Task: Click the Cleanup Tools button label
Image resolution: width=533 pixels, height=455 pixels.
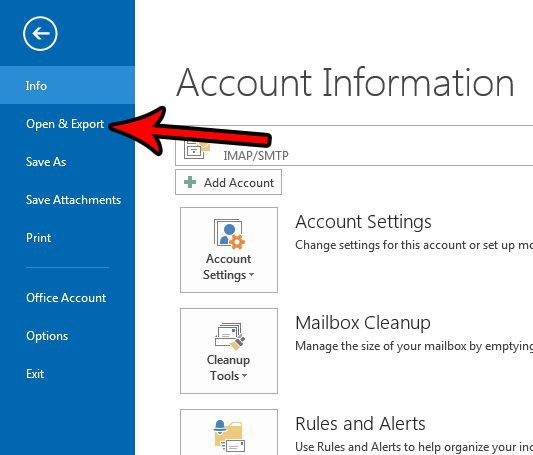Action: (228, 368)
